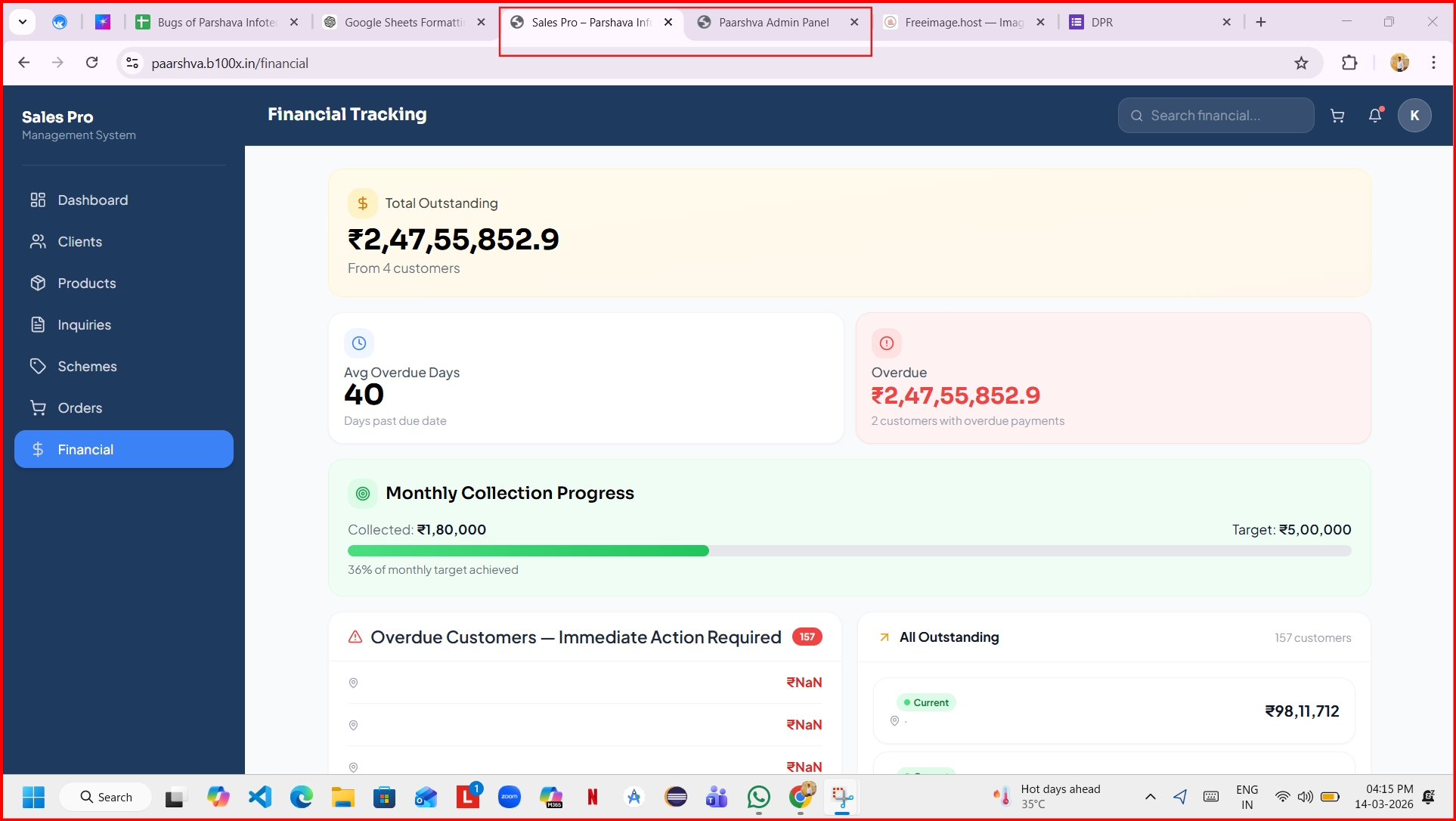Switch to Bugs of Parshava Infotech tab

(x=216, y=22)
